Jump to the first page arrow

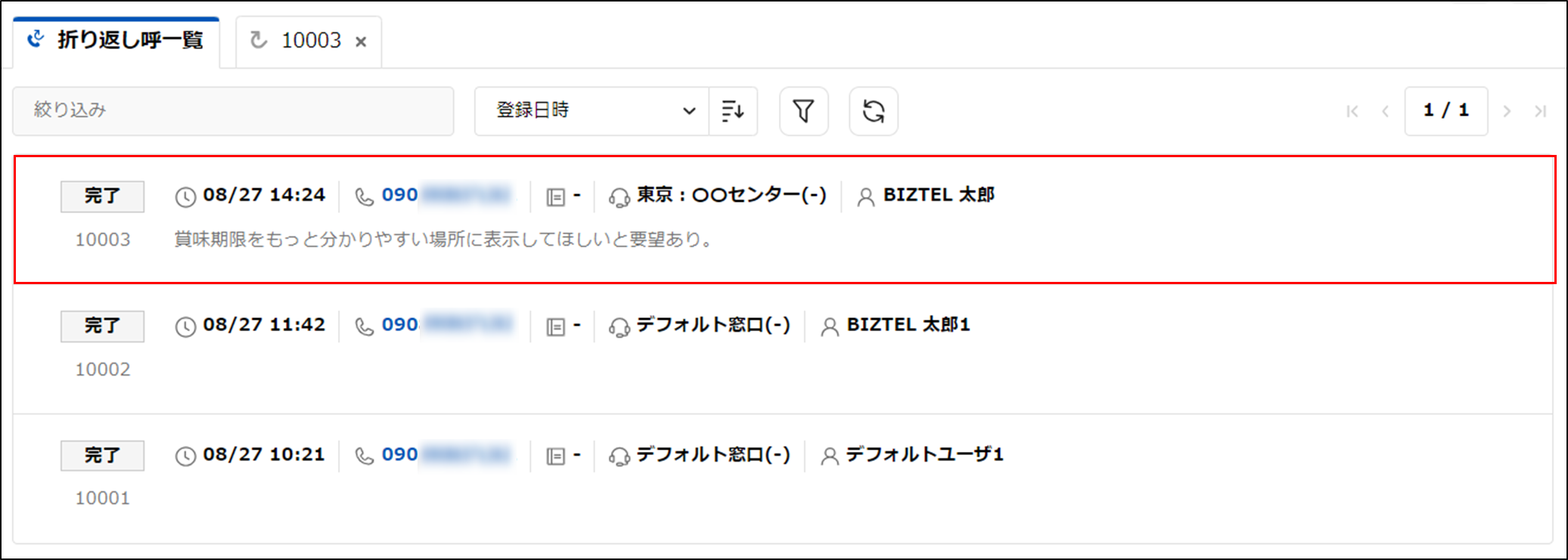pos(1352,111)
